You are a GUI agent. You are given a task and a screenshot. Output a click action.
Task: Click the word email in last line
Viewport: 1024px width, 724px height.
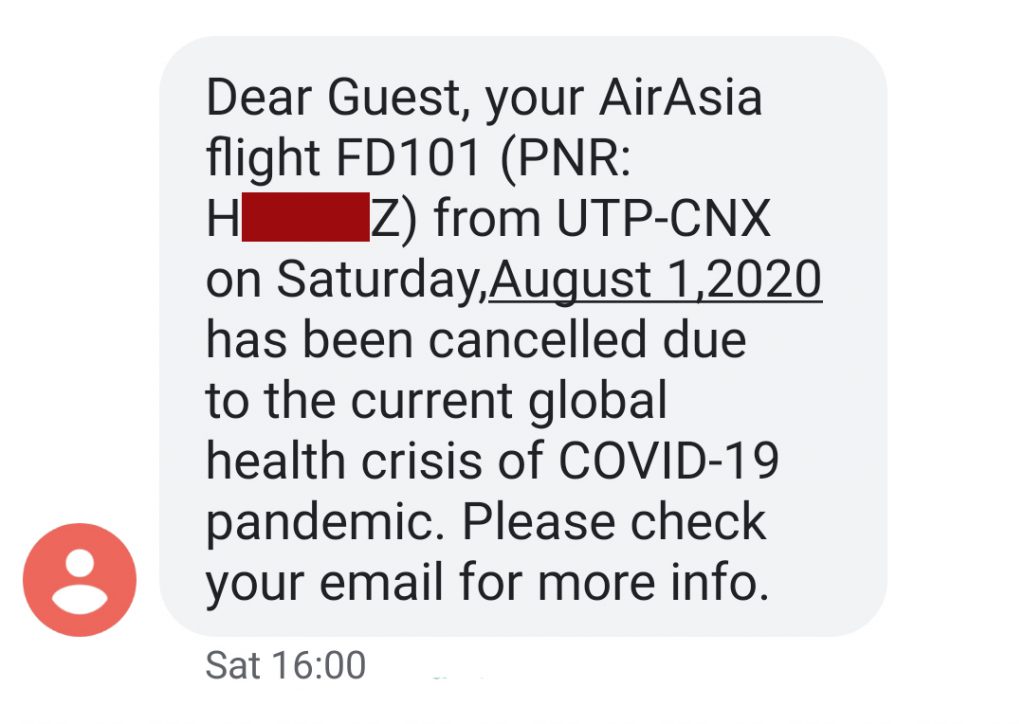[381, 581]
